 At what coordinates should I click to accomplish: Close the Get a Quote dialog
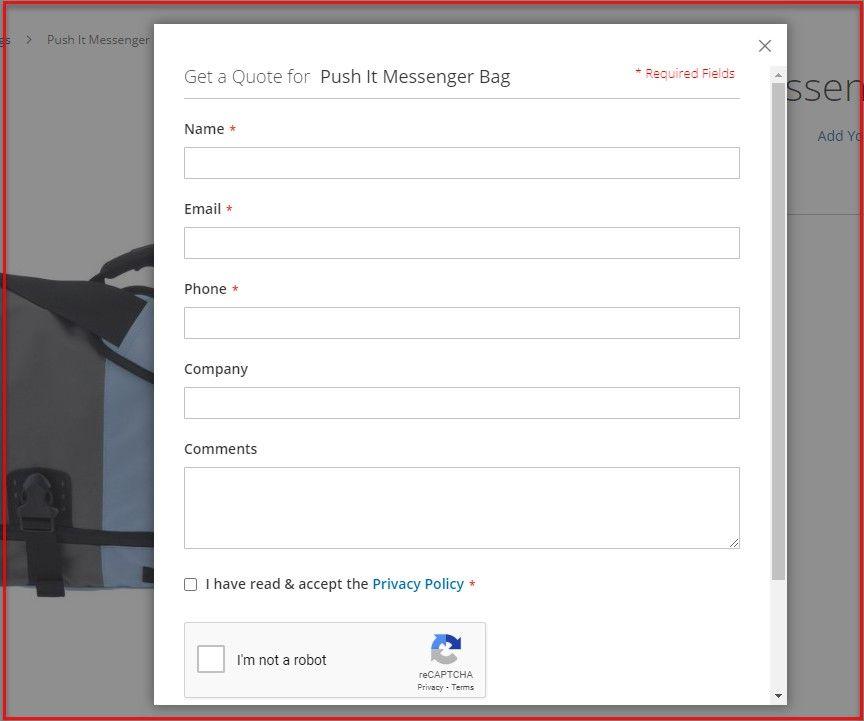765,46
